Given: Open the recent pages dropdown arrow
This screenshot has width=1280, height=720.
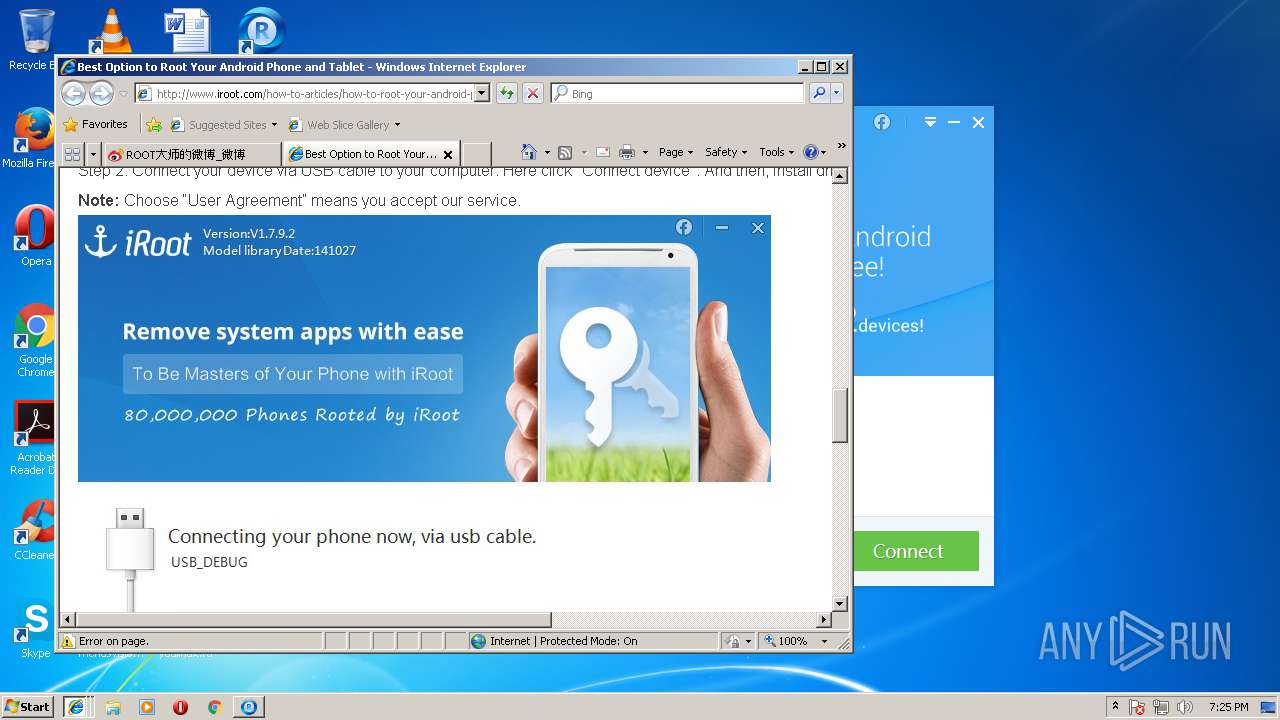Looking at the screenshot, I should [123, 94].
